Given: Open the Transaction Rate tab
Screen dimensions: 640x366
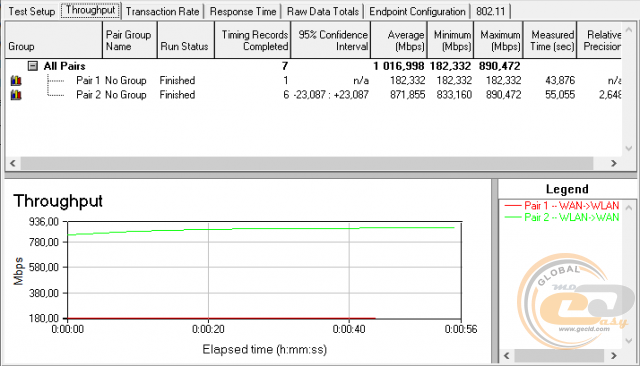Looking at the screenshot, I should click(x=162, y=11).
